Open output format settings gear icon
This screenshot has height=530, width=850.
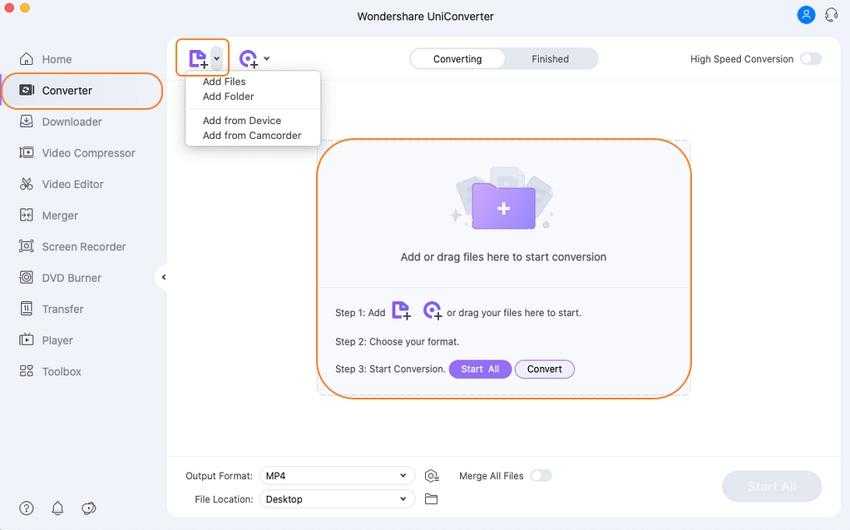tap(431, 476)
